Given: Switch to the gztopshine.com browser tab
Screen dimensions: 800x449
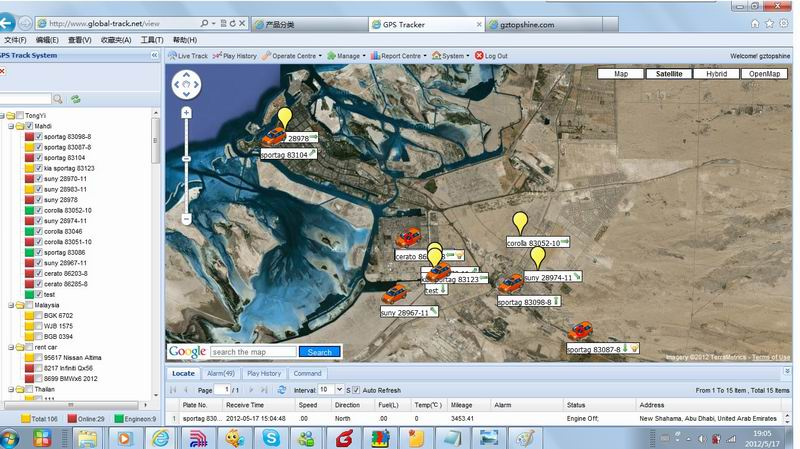Looking at the screenshot, I should [x=544, y=24].
